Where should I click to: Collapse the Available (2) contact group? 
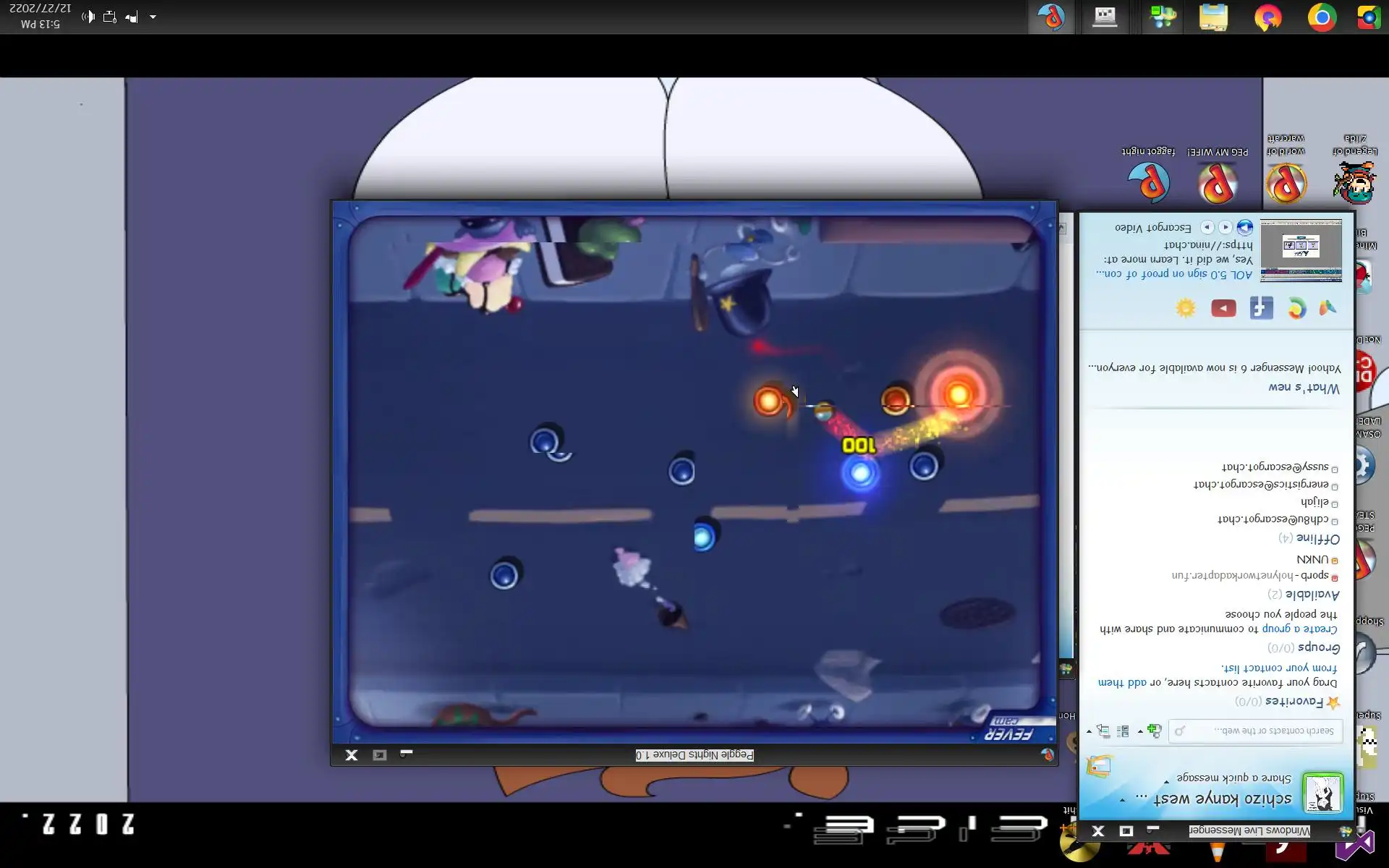click(x=1312, y=594)
